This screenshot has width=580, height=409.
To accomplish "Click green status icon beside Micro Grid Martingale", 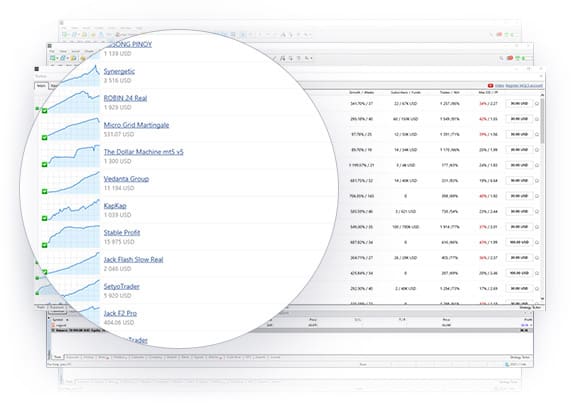I will tap(44, 138).
